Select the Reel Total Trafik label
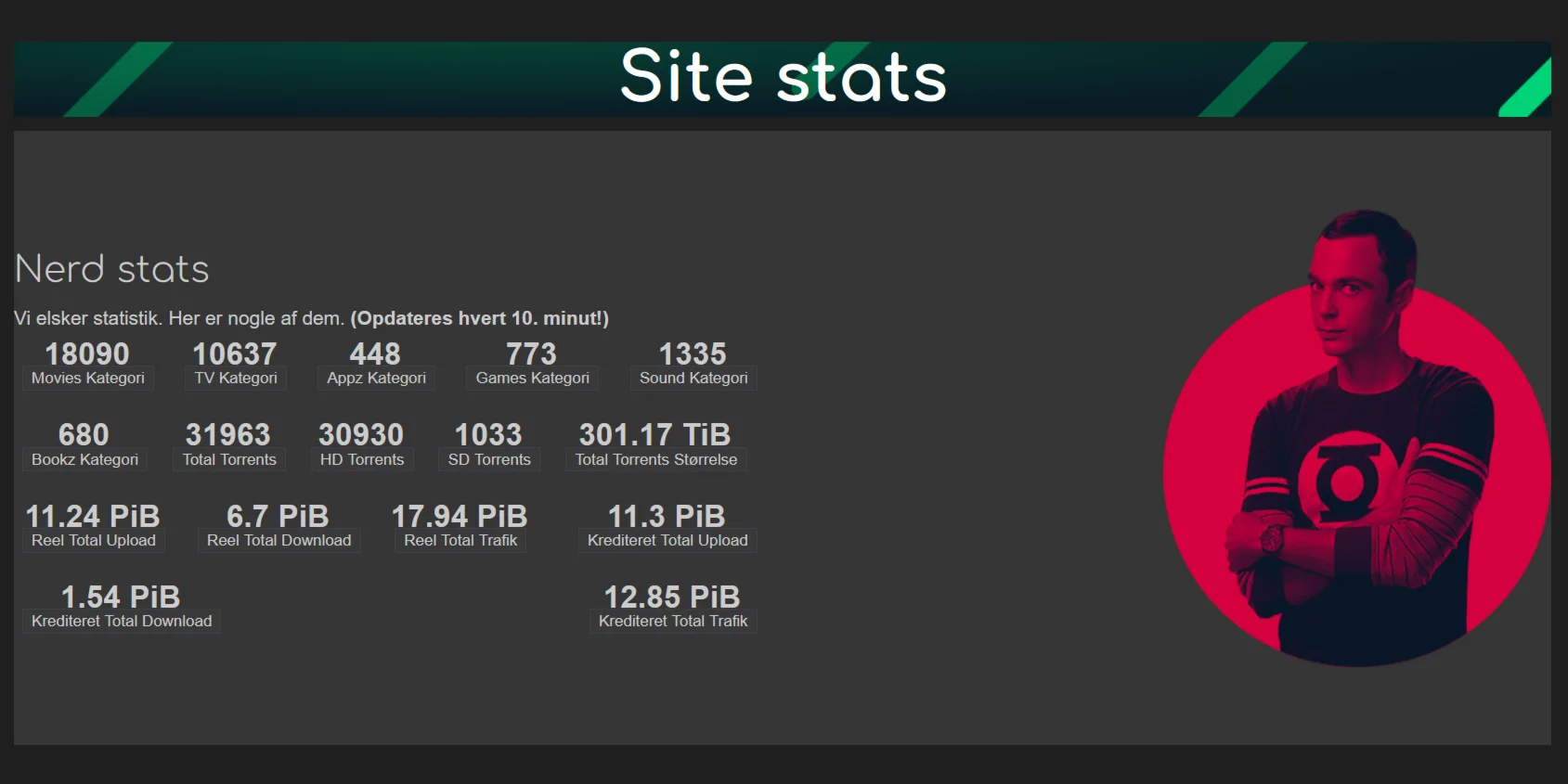 [460, 540]
